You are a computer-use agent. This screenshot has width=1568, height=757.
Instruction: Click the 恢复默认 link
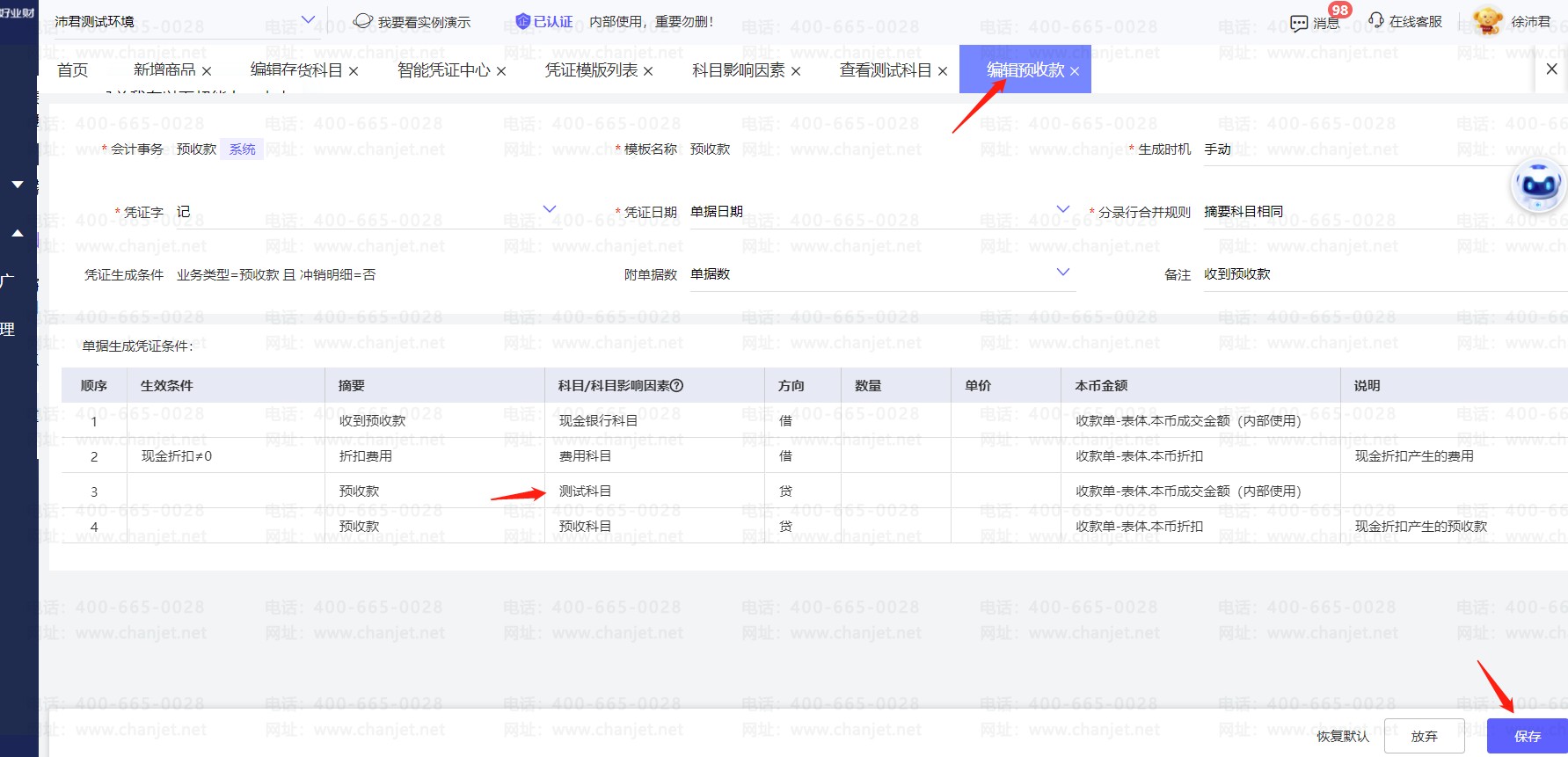coord(1342,736)
